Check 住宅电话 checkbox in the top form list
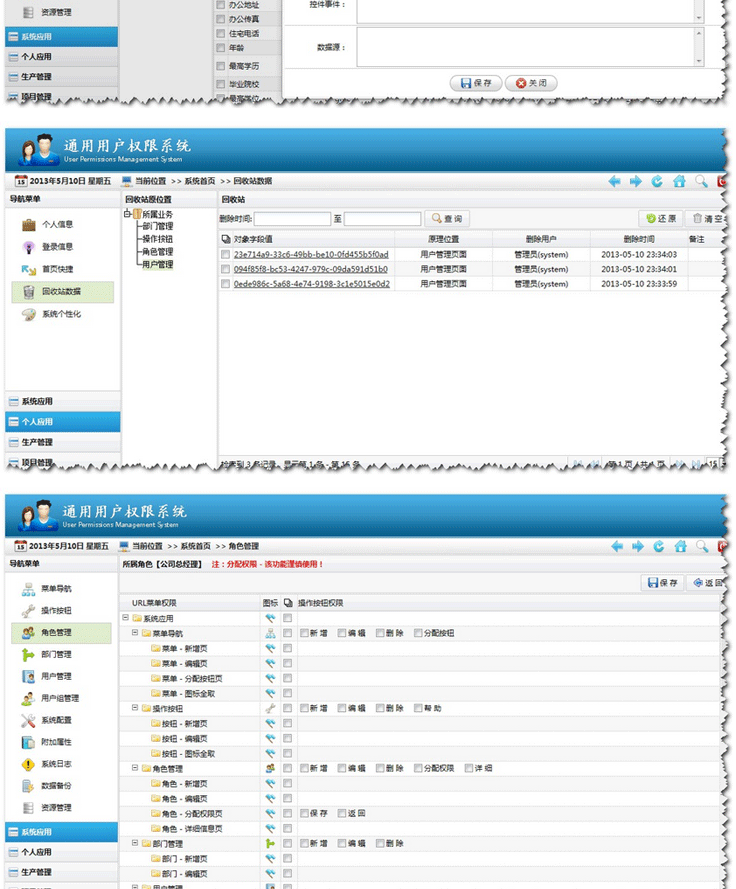Viewport: 736px width, 889px height. click(x=221, y=33)
